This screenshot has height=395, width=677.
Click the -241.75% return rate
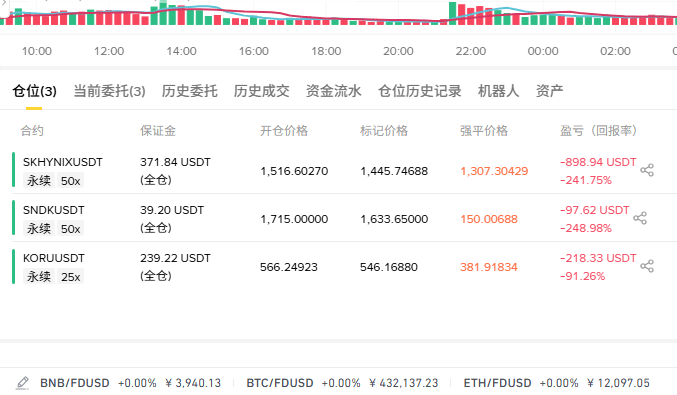(x=586, y=180)
